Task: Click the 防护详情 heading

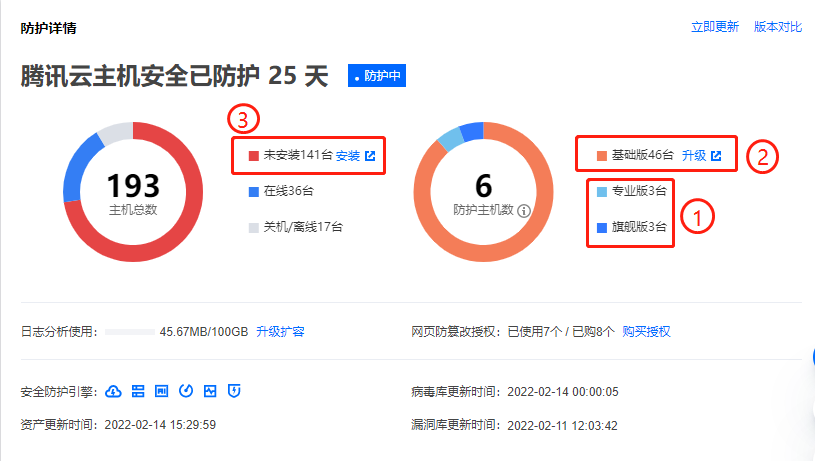Action: coord(48,28)
